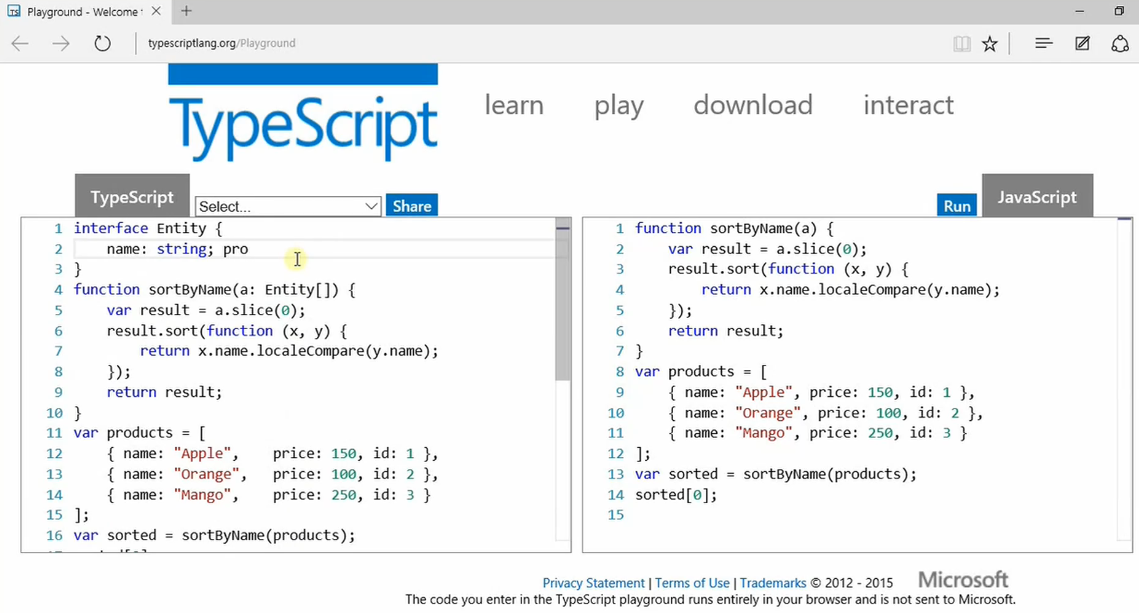The image size is (1139, 613).
Task: Click 'function sortByName(a) {' in JavaScript panel
Action: point(734,228)
